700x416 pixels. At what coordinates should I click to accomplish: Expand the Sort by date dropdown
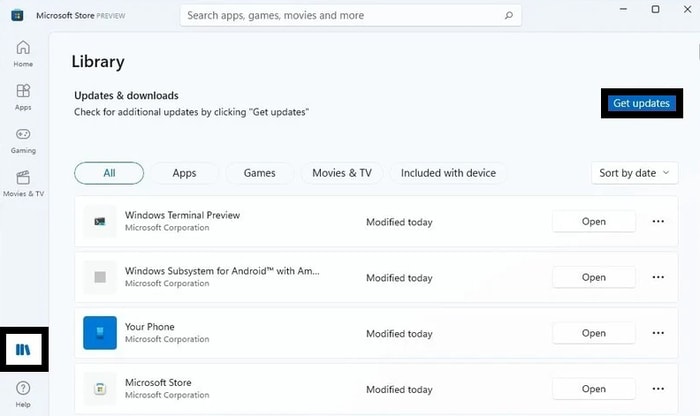pos(634,173)
